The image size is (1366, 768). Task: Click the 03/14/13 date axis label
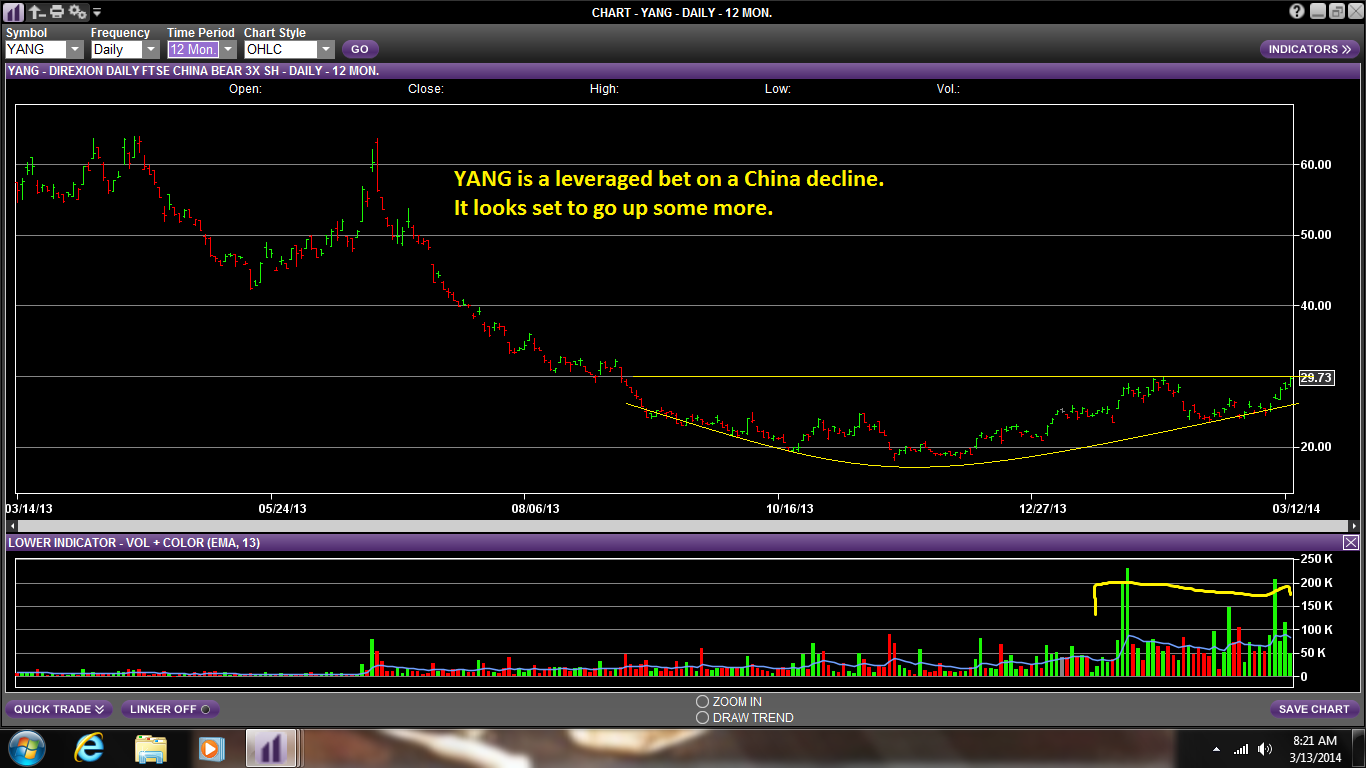(29, 508)
